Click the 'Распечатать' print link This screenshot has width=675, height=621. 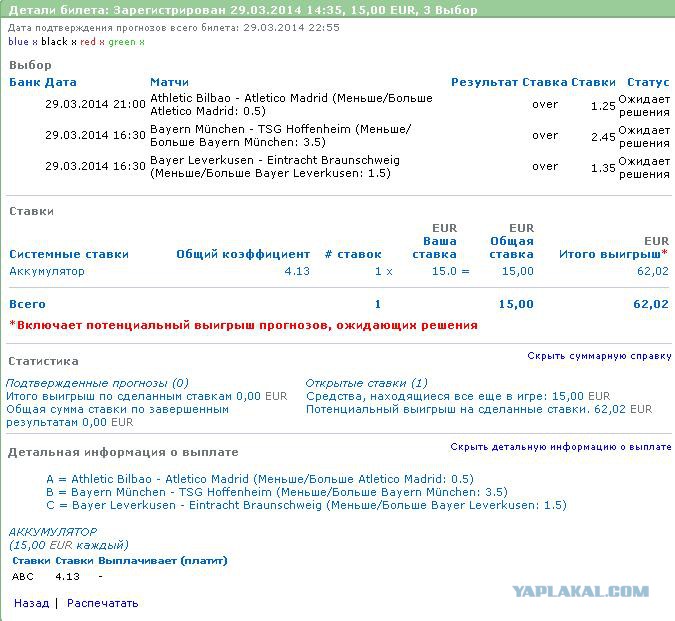pyautogui.click(x=102, y=603)
